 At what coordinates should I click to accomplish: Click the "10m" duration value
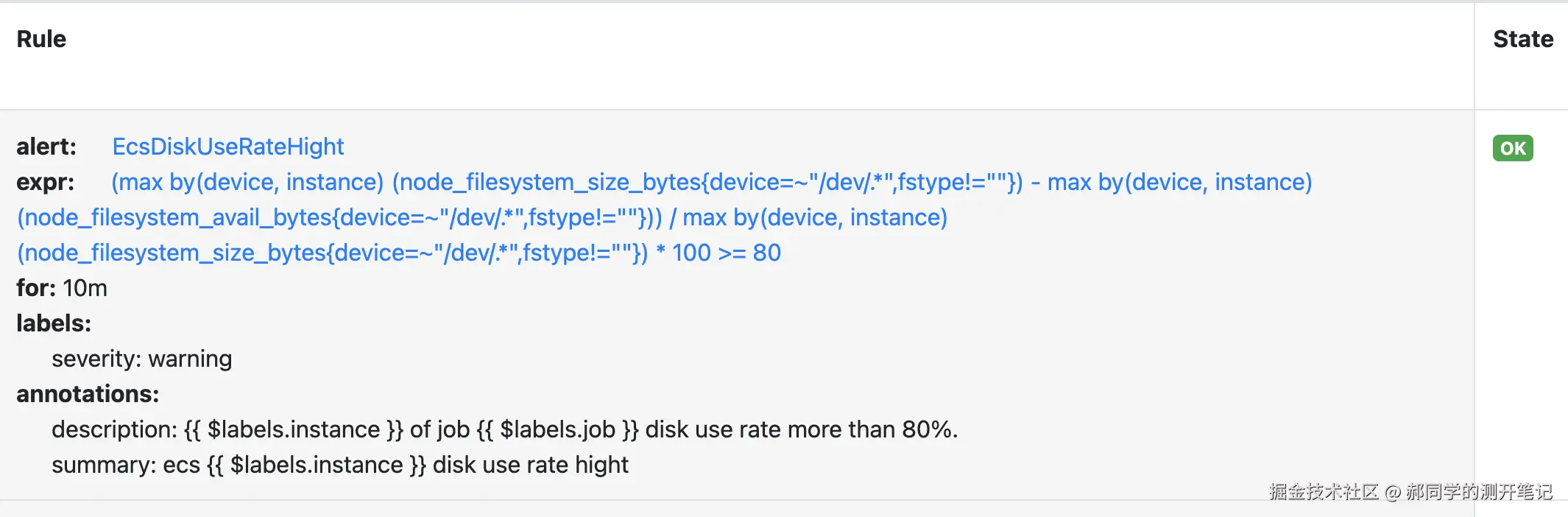pos(85,288)
